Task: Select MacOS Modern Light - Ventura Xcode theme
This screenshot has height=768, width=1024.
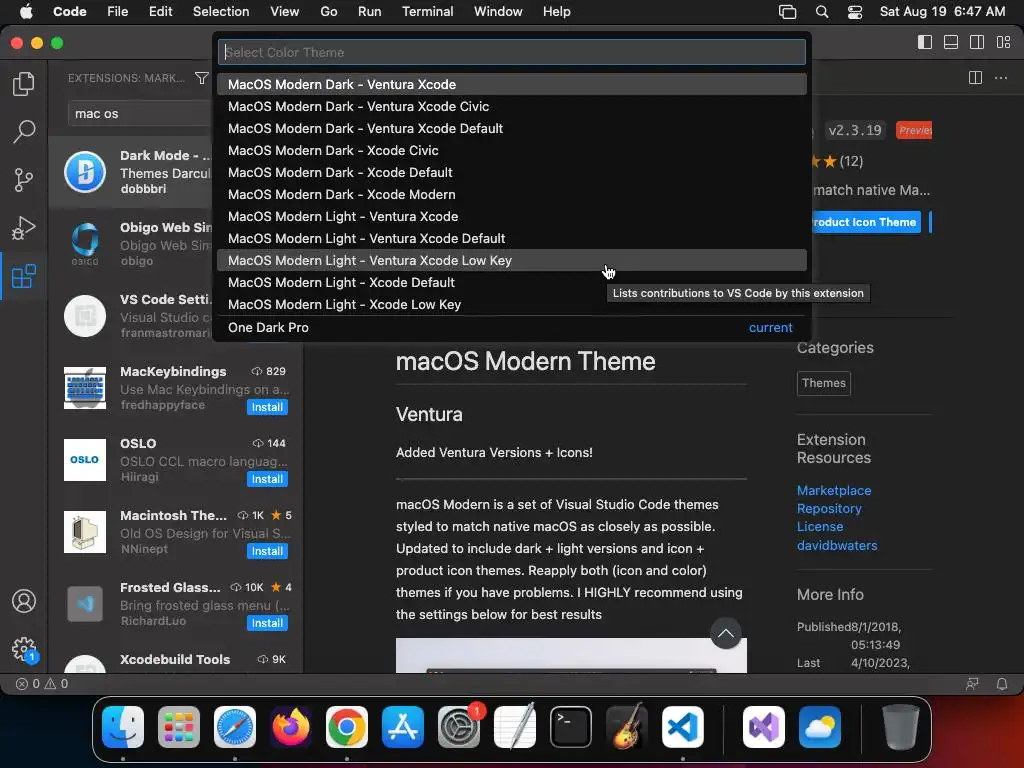Action: pyautogui.click(x=512, y=216)
